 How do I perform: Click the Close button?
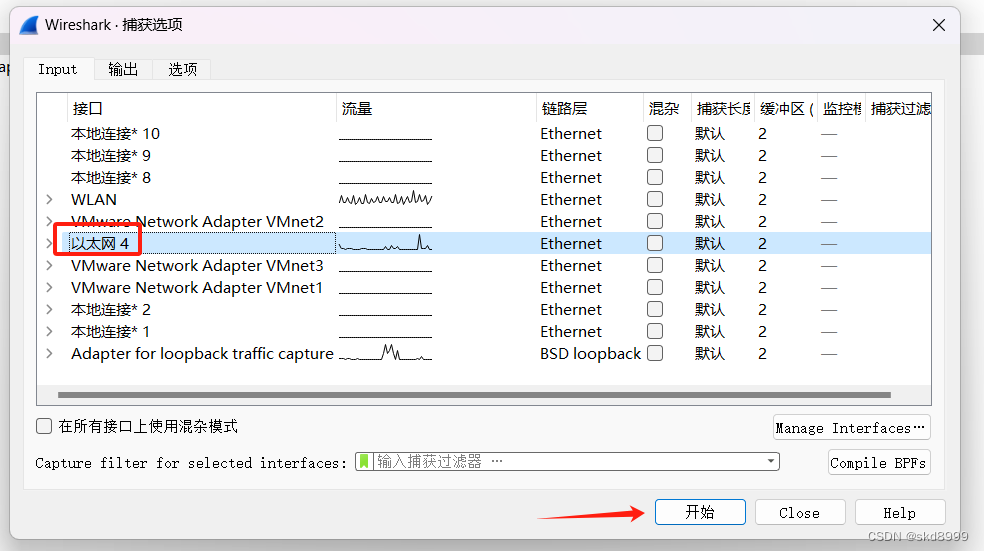pyautogui.click(x=800, y=513)
